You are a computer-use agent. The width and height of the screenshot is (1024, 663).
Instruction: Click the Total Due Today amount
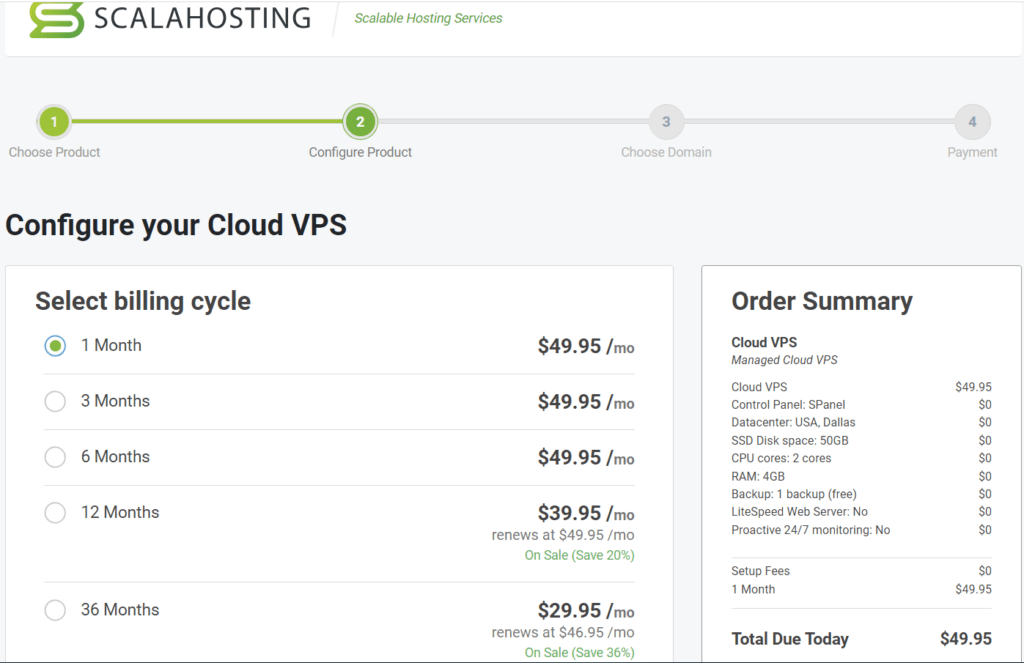[966, 639]
